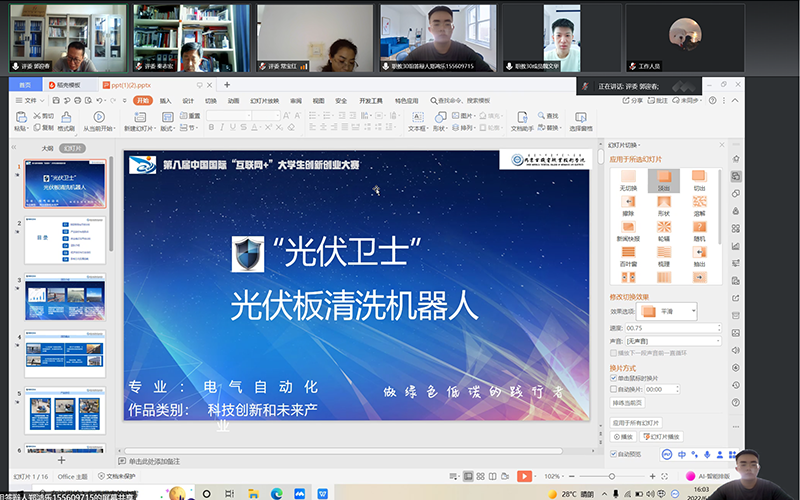
Task: Apply the 随机 (Random) transition icon
Action: click(699, 232)
